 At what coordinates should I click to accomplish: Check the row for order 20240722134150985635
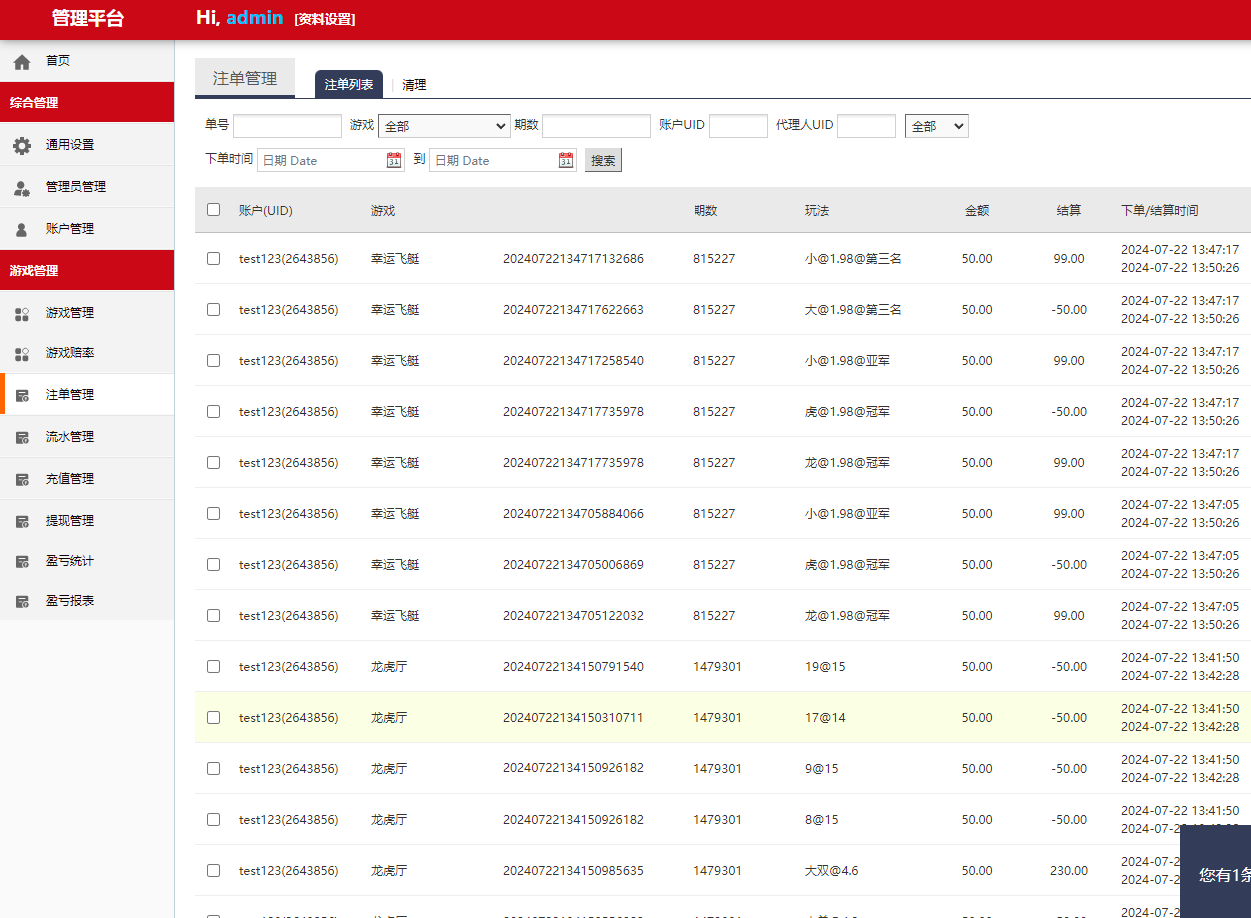coord(213,870)
